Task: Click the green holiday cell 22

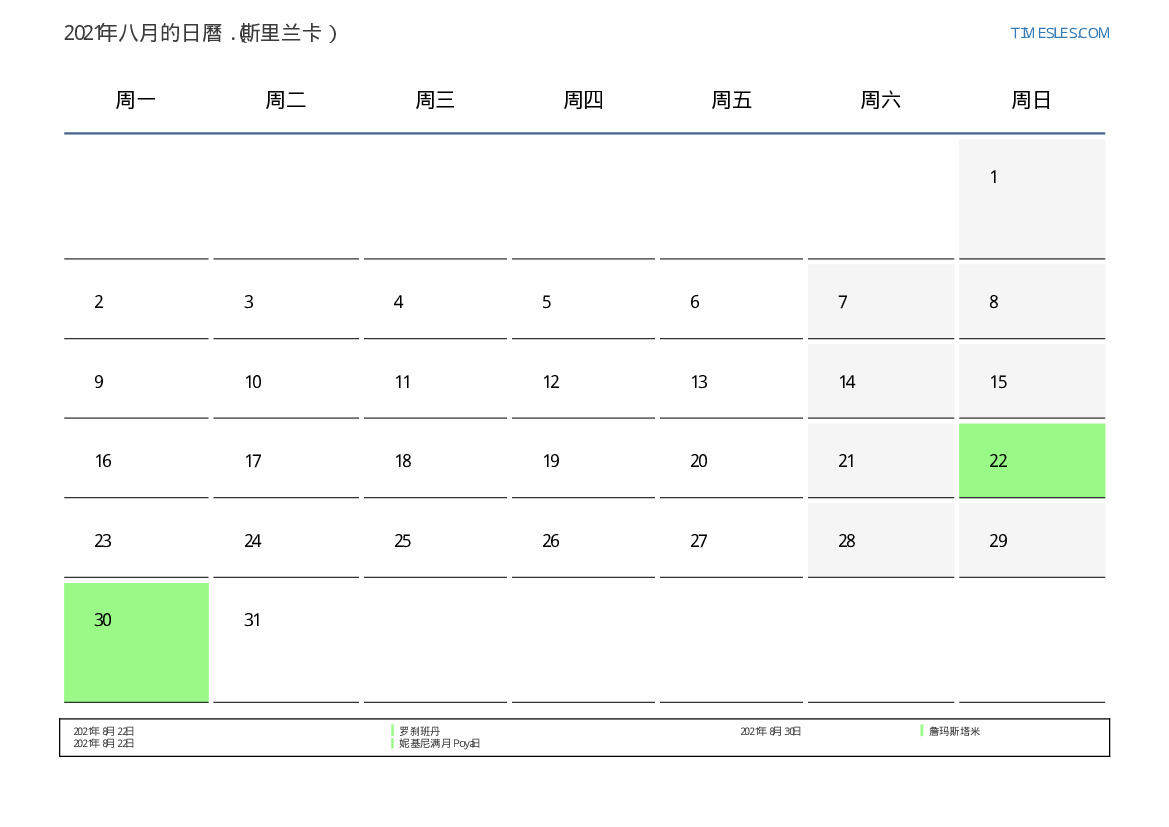Action: click(x=1032, y=461)
